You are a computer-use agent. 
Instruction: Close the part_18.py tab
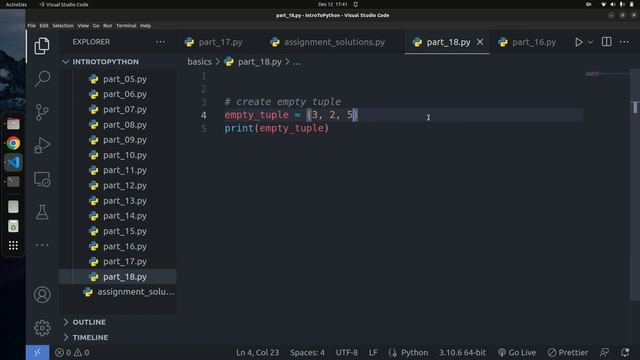pyautogui.click(x=480, y=42)
